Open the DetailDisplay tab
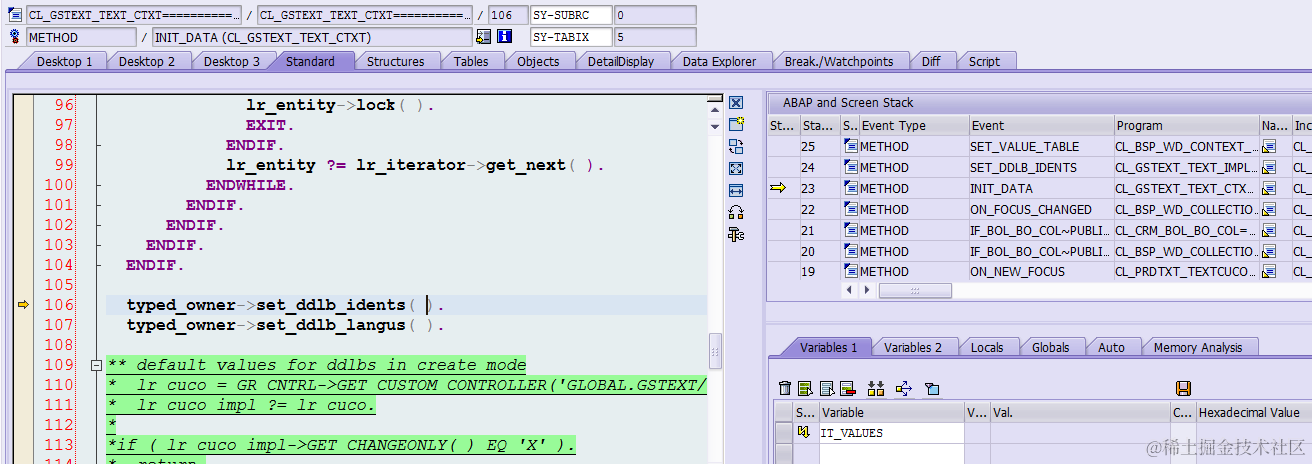Image resolution: width=1312 pixels, height=464 pixels. [620, 61]
